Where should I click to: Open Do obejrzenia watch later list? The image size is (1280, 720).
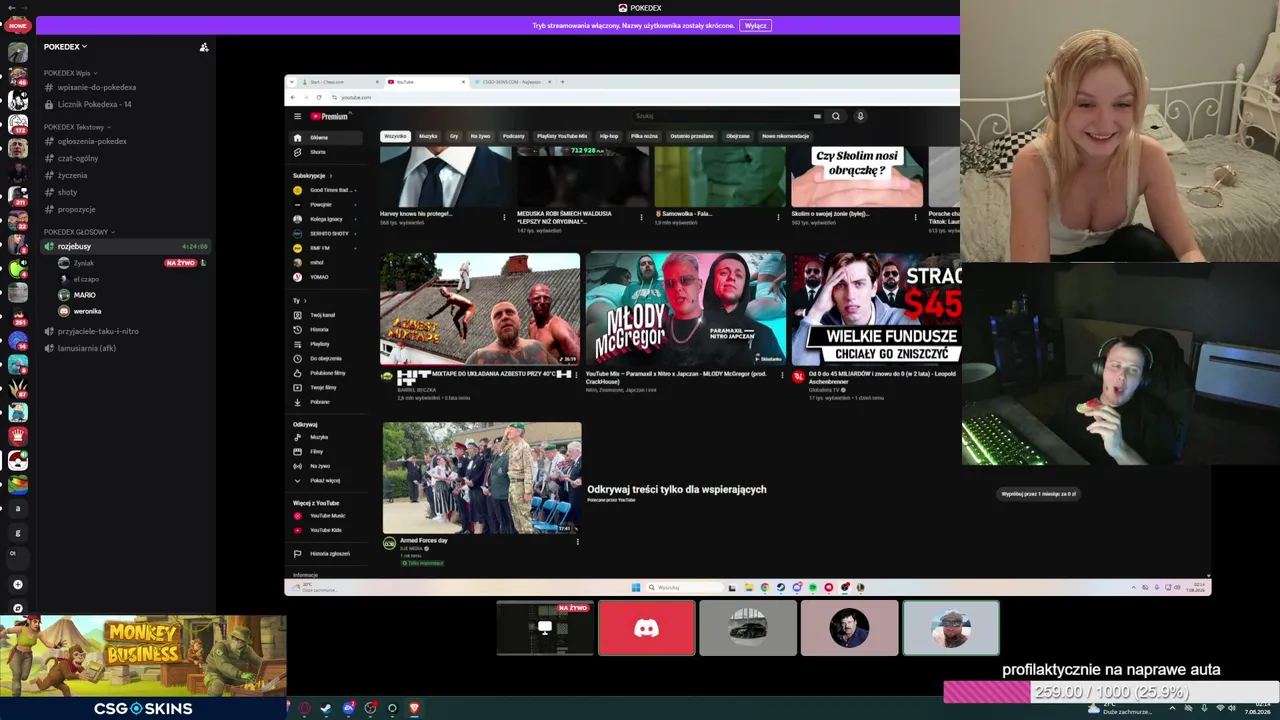click(326, 358)
